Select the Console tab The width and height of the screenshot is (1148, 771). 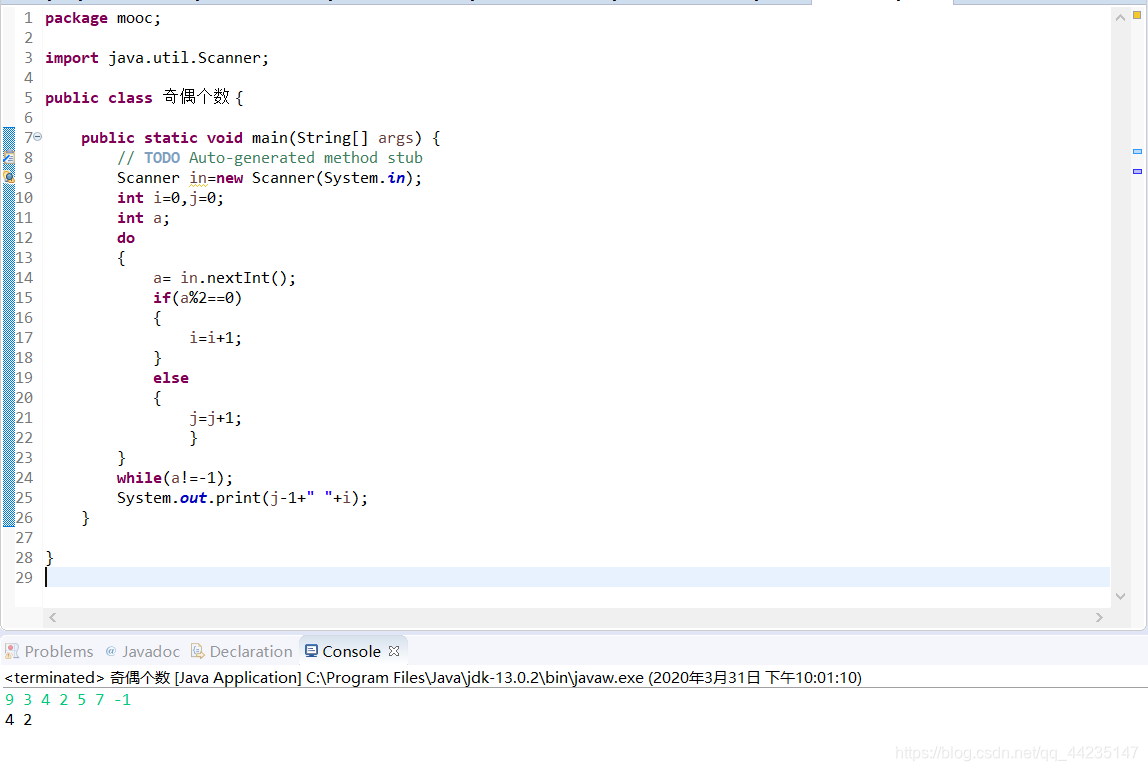(351, 651)
